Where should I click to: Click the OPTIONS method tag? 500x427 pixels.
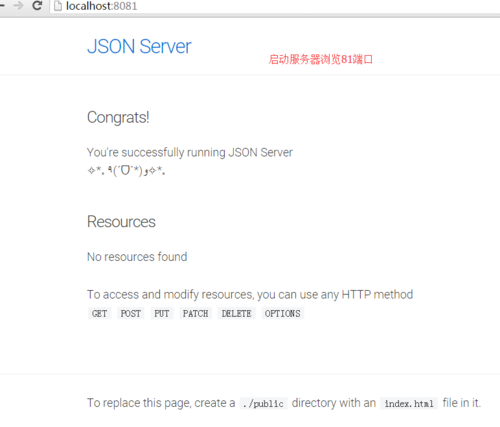[282, 313]
